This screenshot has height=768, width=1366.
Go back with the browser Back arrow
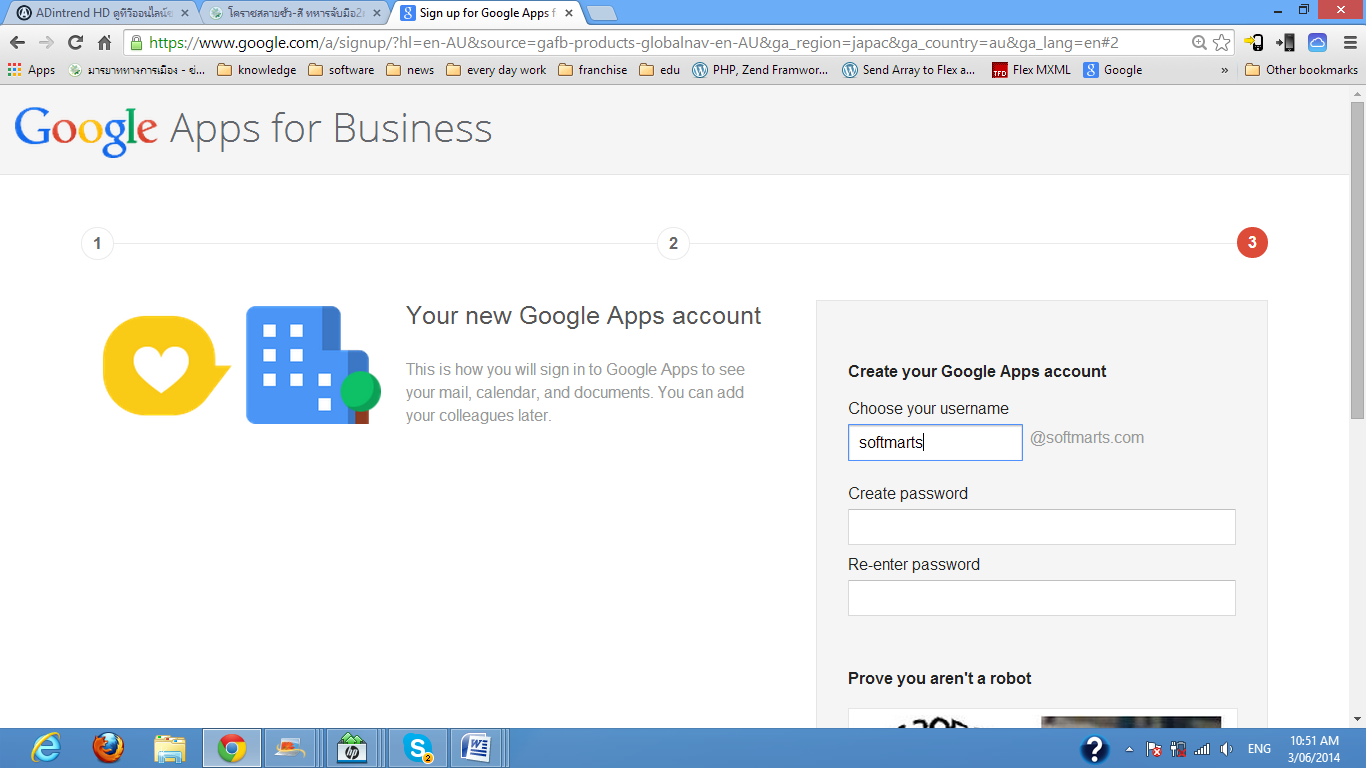17,43
